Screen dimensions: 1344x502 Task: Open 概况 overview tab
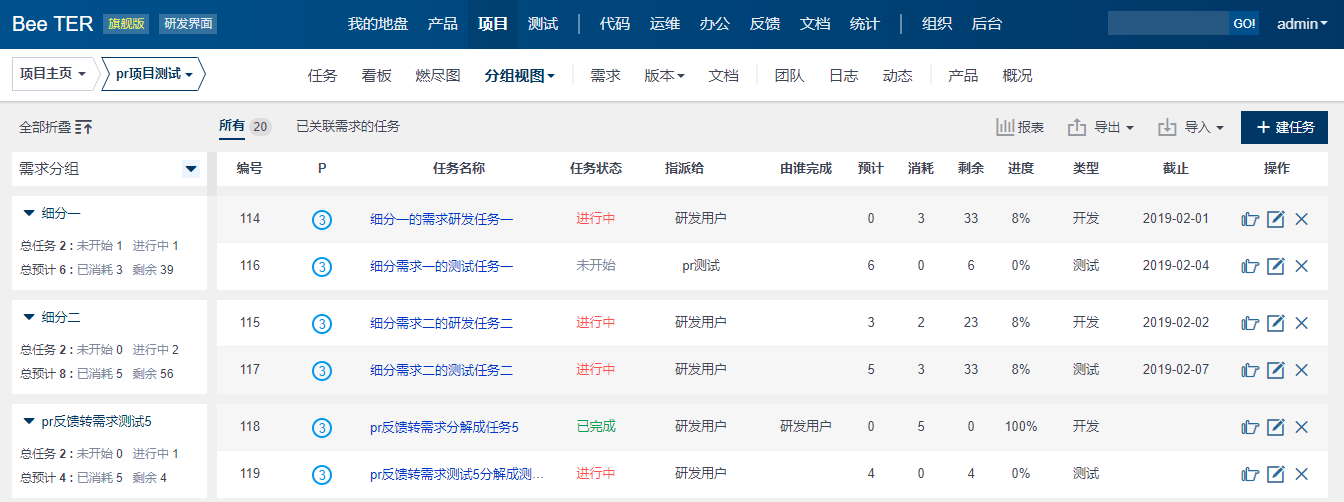1017,75
